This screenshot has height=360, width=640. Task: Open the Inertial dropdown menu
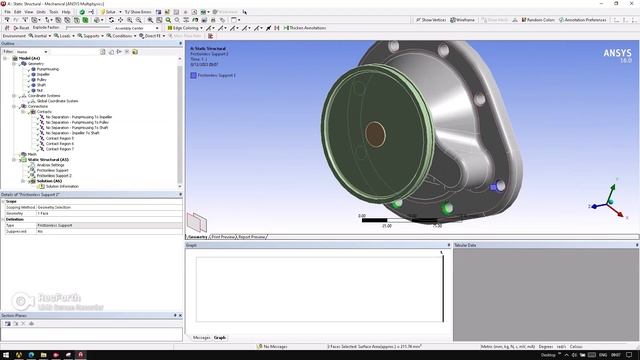[x=40, y=36]
